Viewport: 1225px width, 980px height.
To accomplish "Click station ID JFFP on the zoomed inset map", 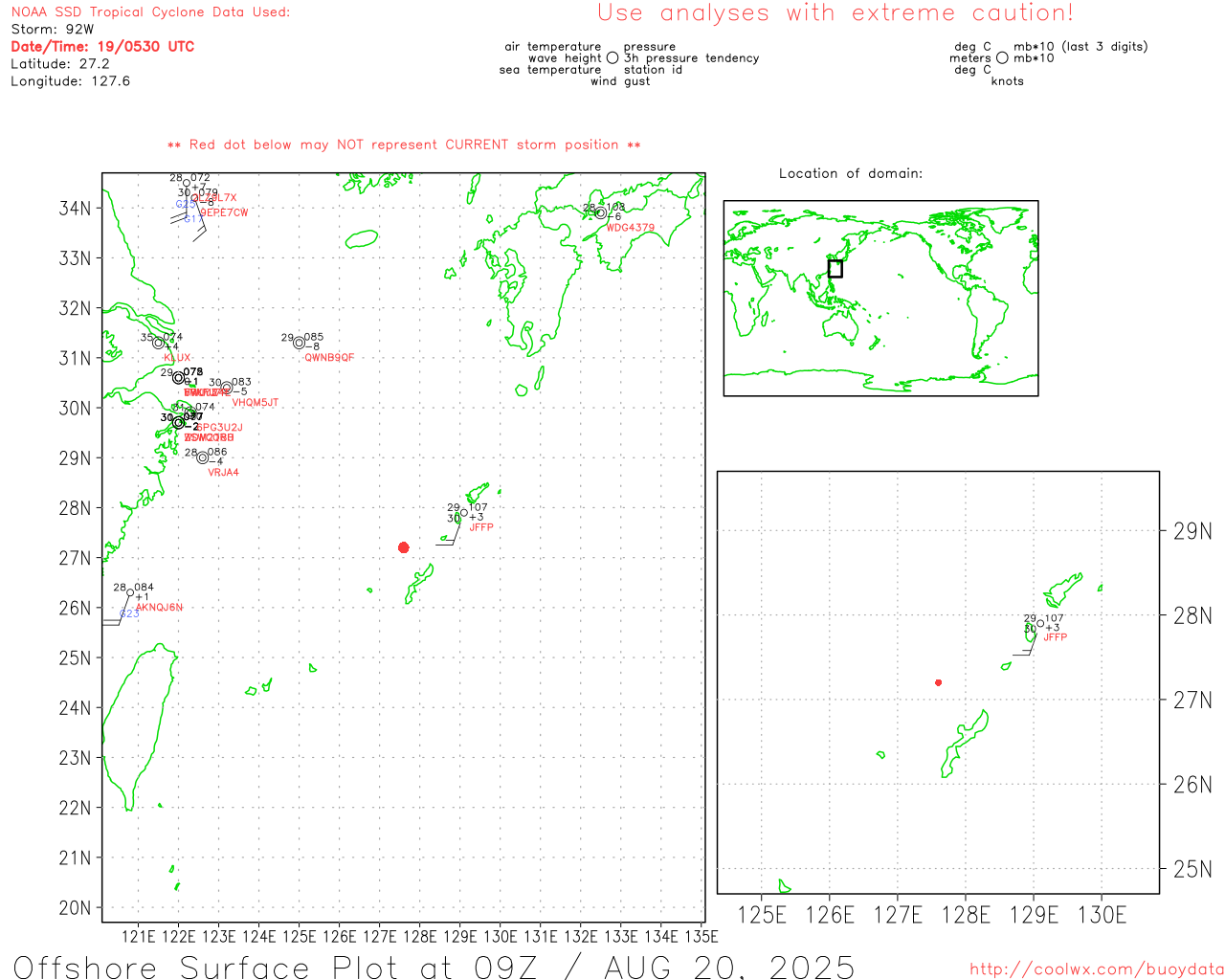I will point(1056,637).
